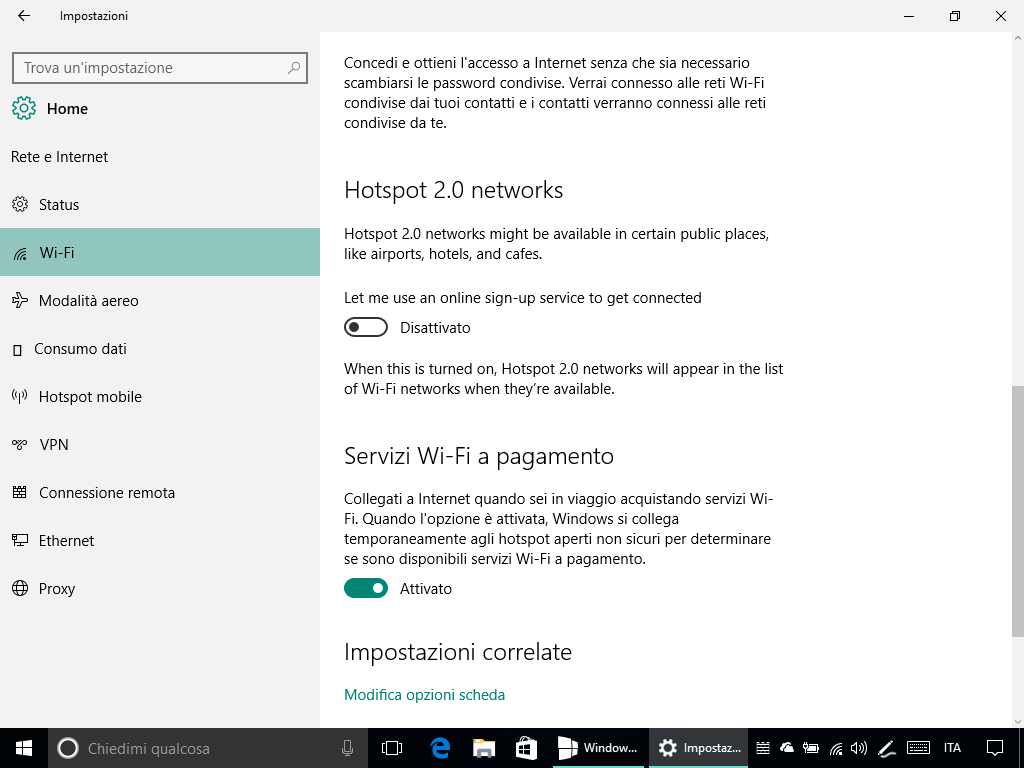1024x768 pixels.
Task: Open Hotspot mobile settings
Action: (160, 396)
